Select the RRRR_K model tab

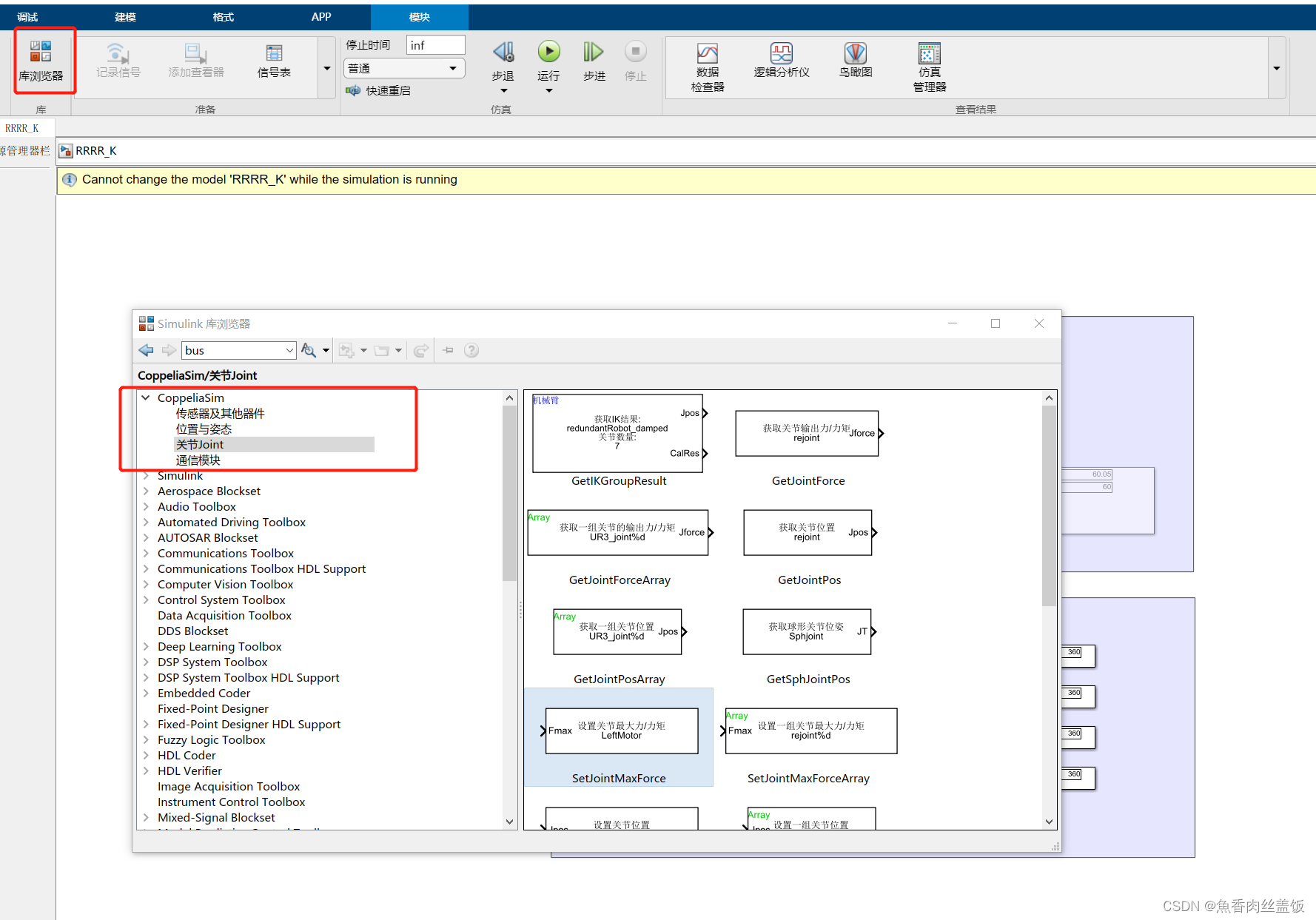point(22,129)
